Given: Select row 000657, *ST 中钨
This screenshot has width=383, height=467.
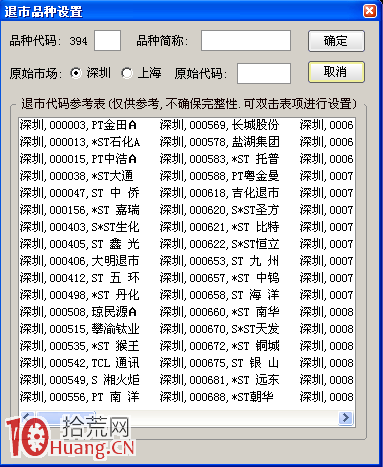Looking at the screenshot, I should [219, 278].
